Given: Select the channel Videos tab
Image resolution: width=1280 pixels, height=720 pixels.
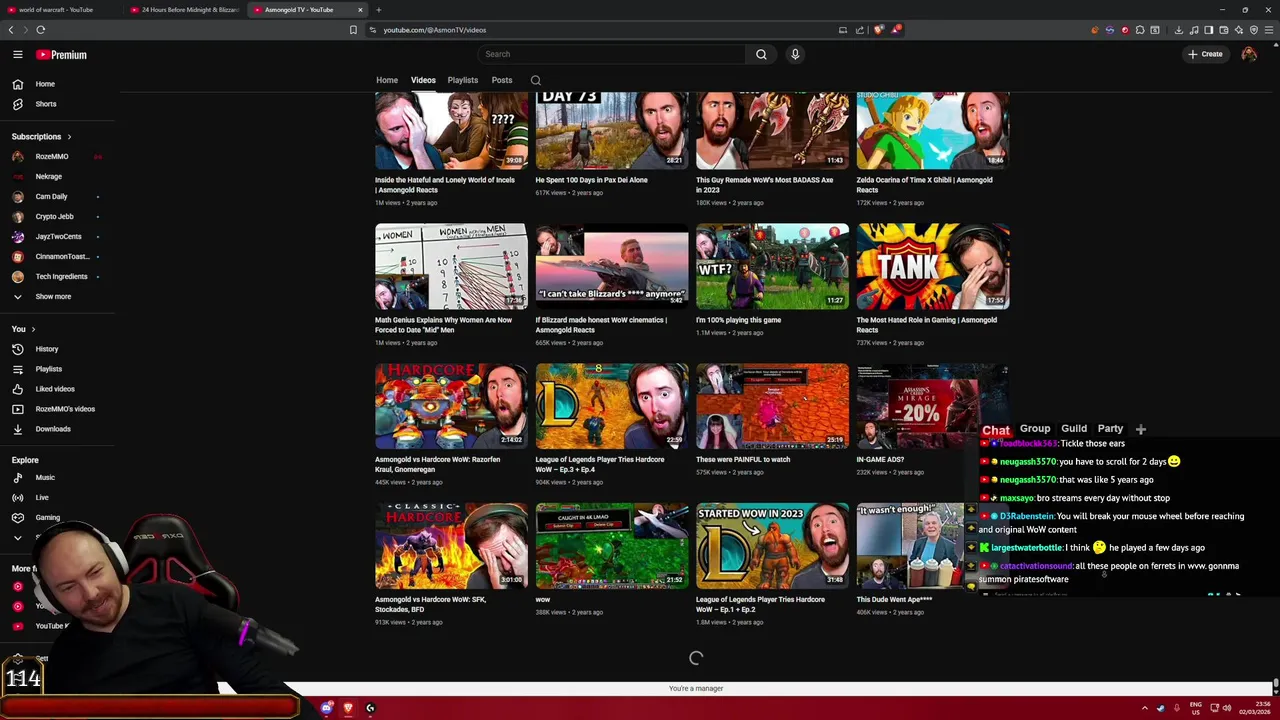Looking at the screenshot, I should [423, 80].
